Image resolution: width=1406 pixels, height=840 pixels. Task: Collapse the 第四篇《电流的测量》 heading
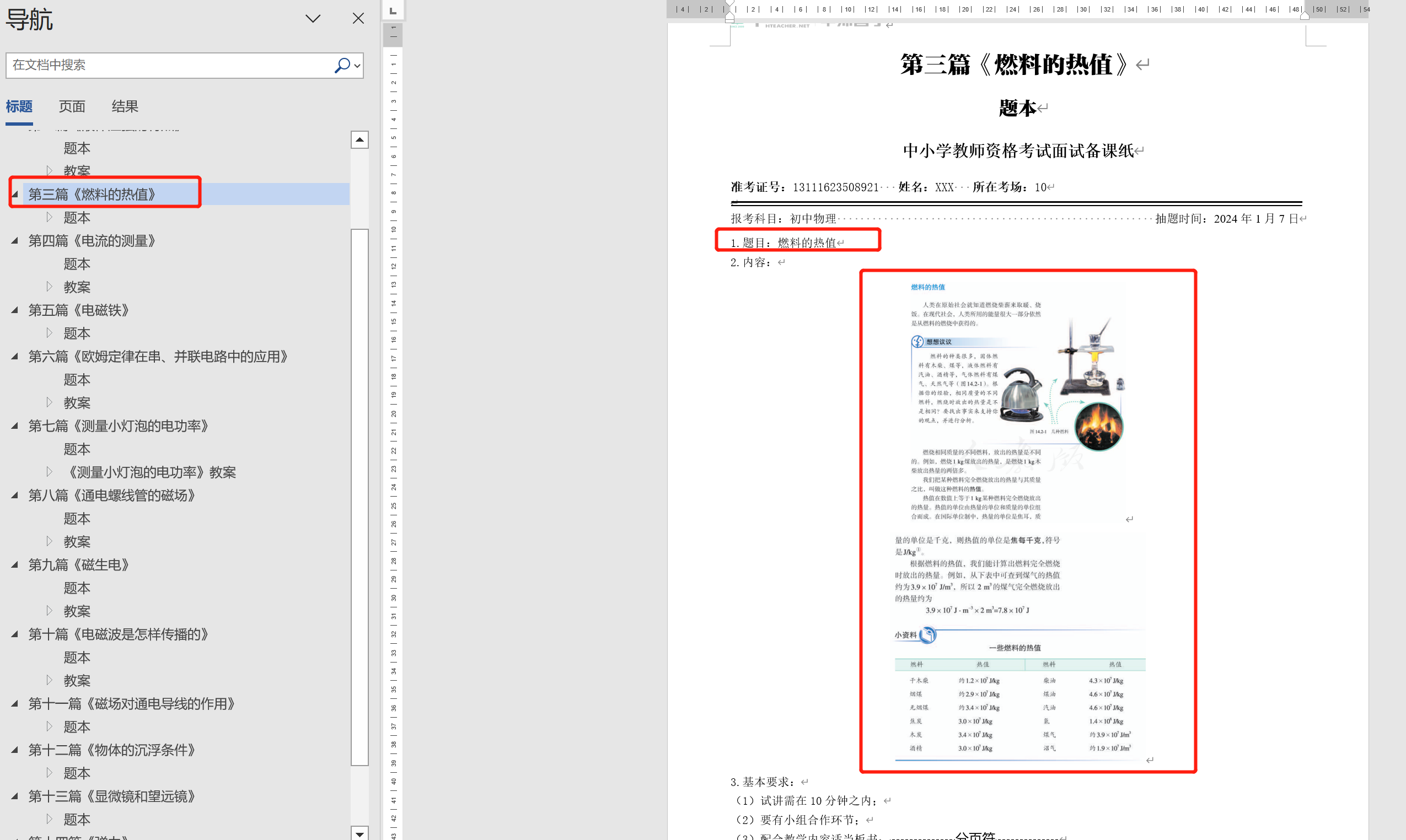pyautogui.click(x=15, y=240)
